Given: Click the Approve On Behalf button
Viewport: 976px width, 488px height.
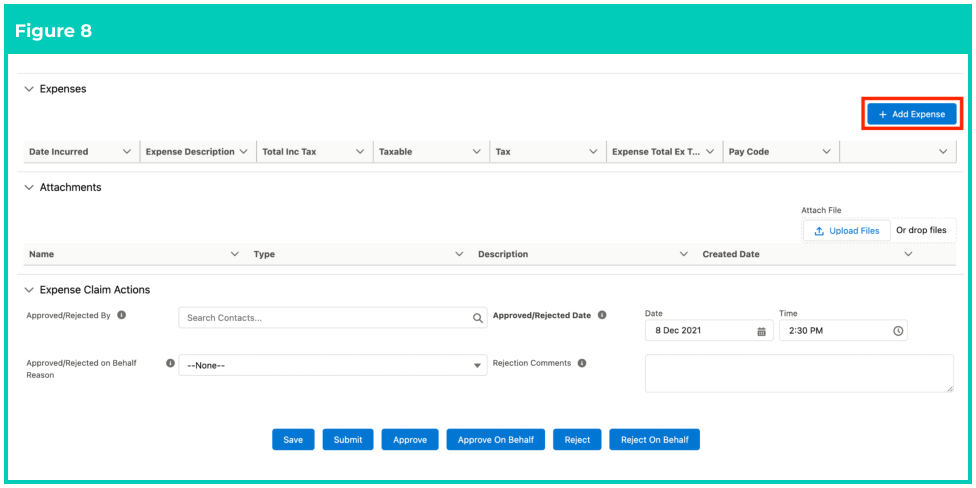Looking at the screenshot, I should click(x=496, y=439).
